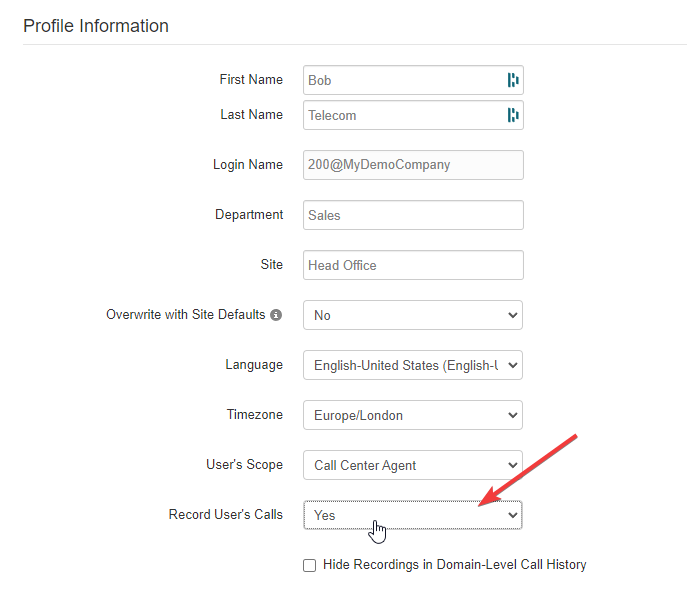Tick the Hide Recordings in Domain-Level Call History checkbox

pos(309,565)
